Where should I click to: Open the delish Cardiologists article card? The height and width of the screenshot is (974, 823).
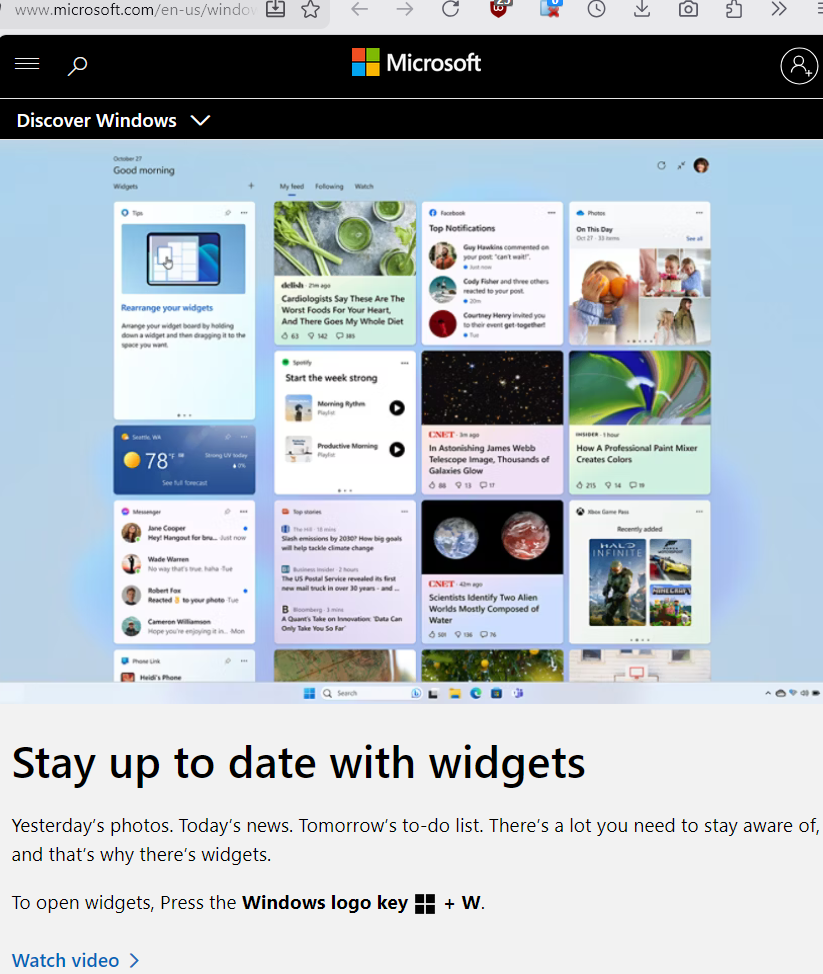coord(345,273)
